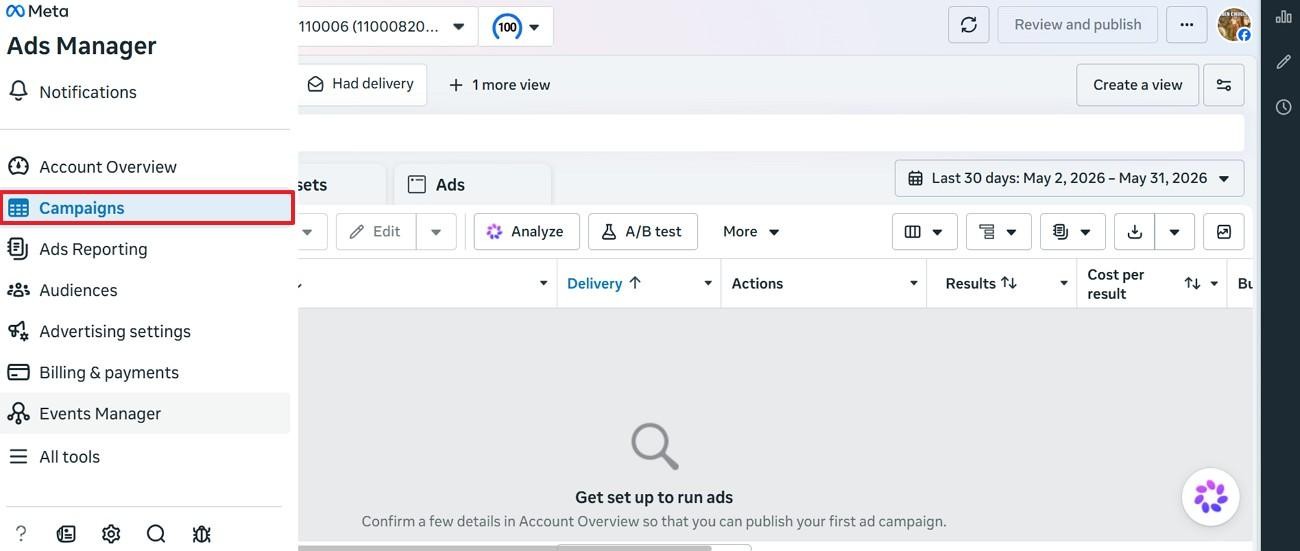
Task: Click the empty-state magnifier icon
Action: click(x=655, y=446)
